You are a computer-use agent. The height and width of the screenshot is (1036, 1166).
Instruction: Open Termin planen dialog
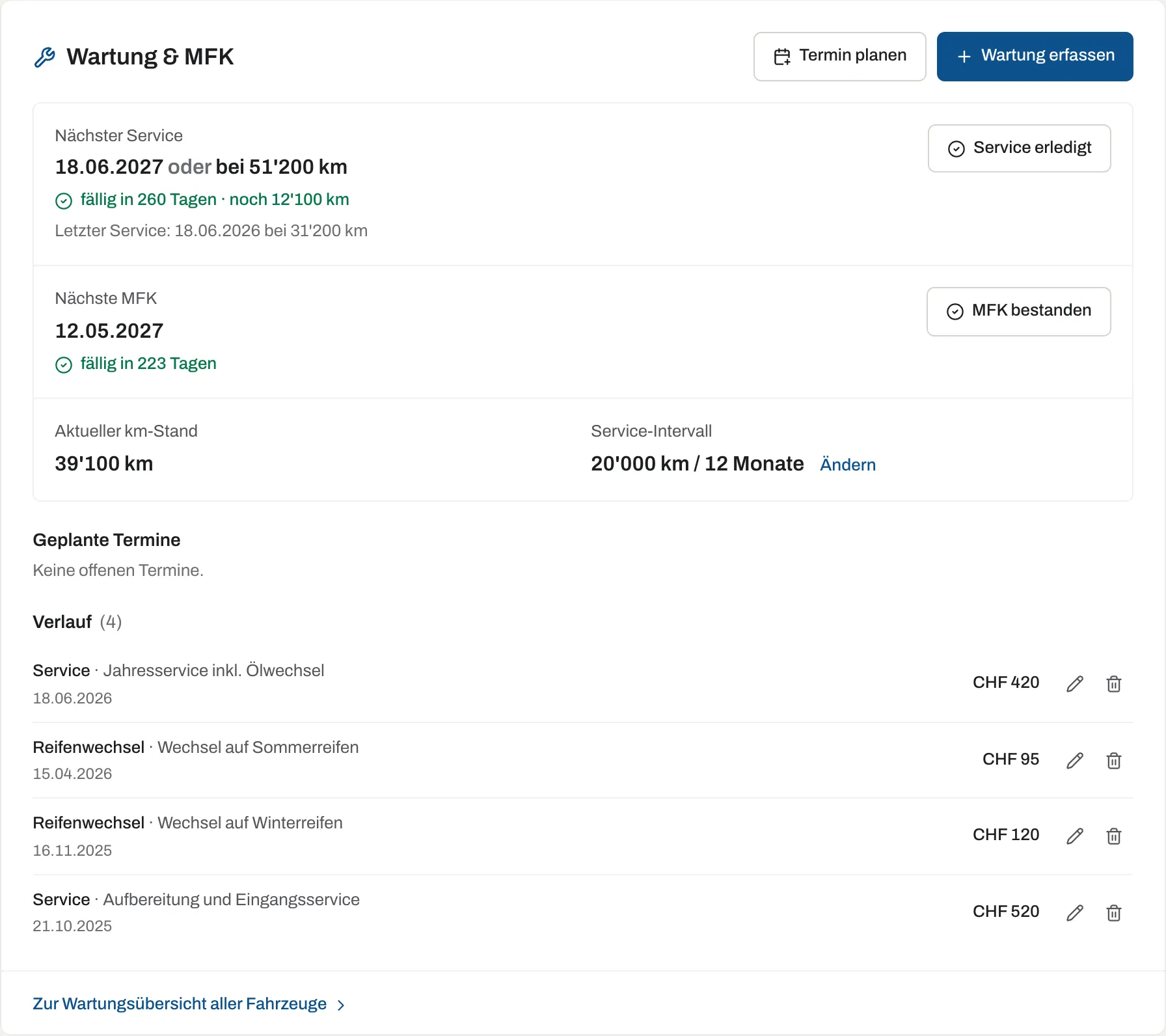tap(839, 57)
